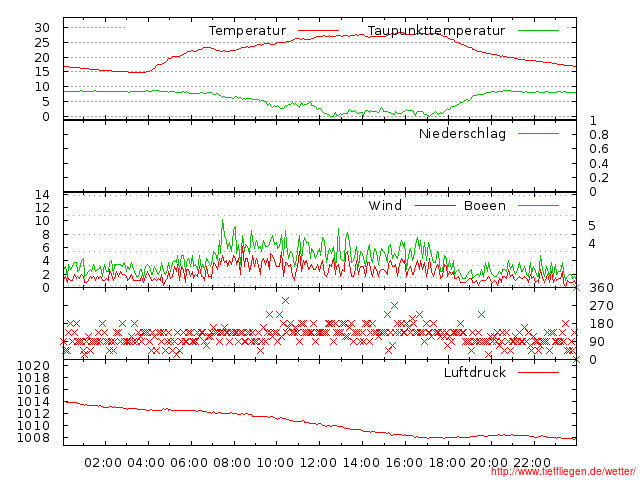Click the green Niederschlag legend line
This screenshot has width=640, height=480.
click(538, 133)
